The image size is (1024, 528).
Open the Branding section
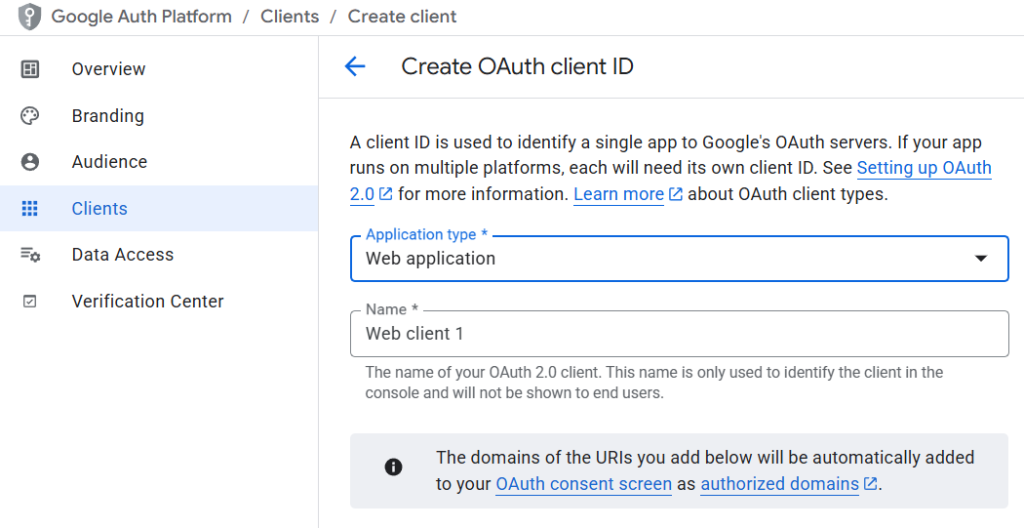coord(159,116)
